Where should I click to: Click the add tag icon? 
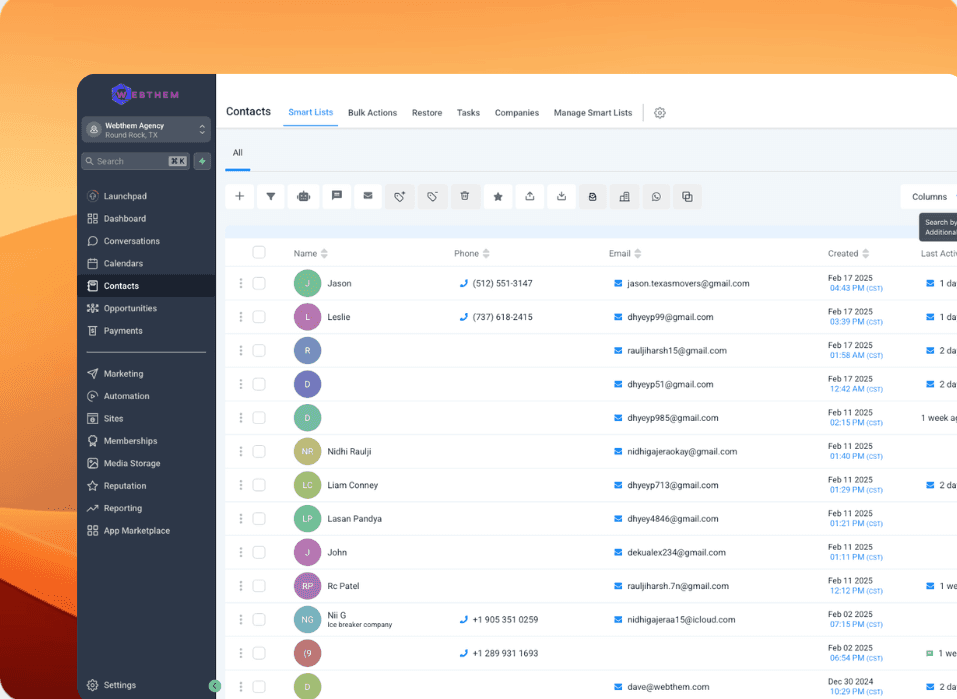click(x=400, y=197)
